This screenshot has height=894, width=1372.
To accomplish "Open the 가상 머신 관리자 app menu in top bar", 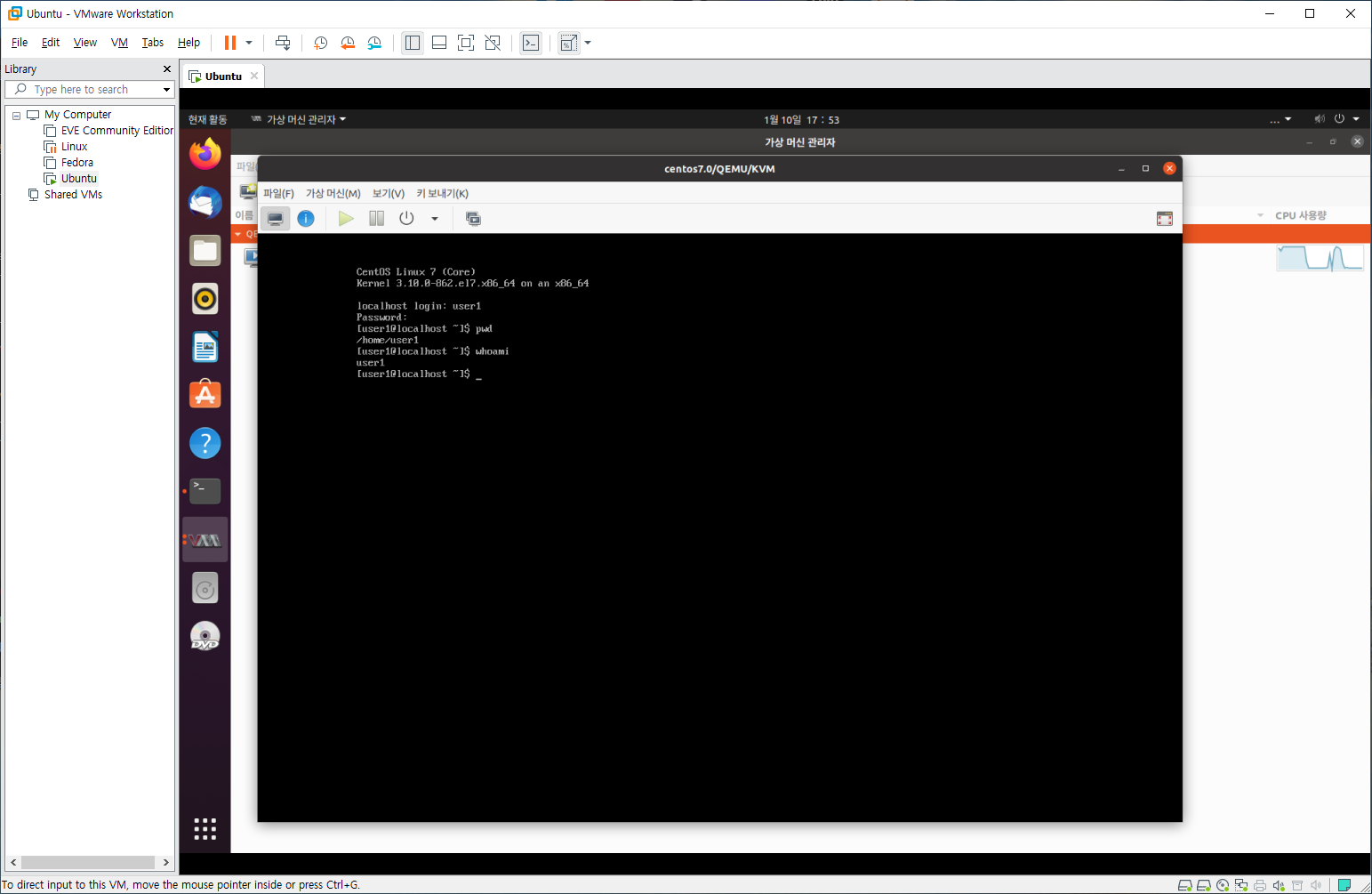I will (x=299, y=119).
